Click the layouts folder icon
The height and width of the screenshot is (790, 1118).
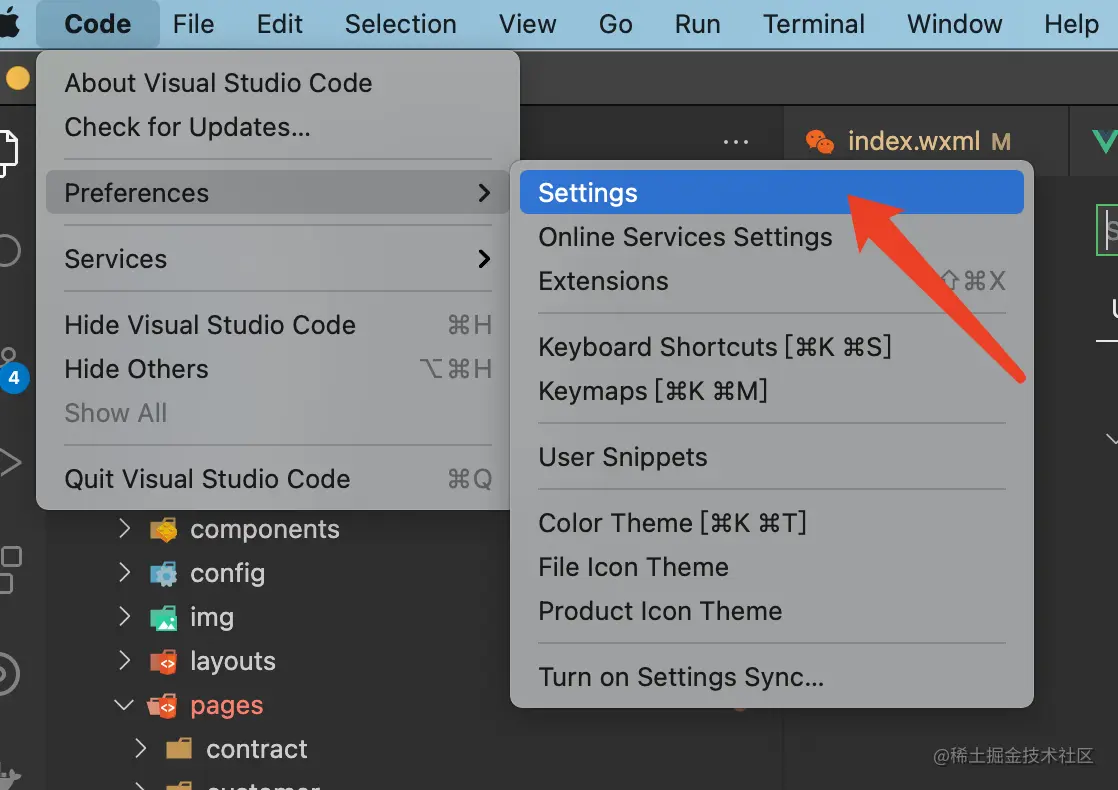coord(163,662)
